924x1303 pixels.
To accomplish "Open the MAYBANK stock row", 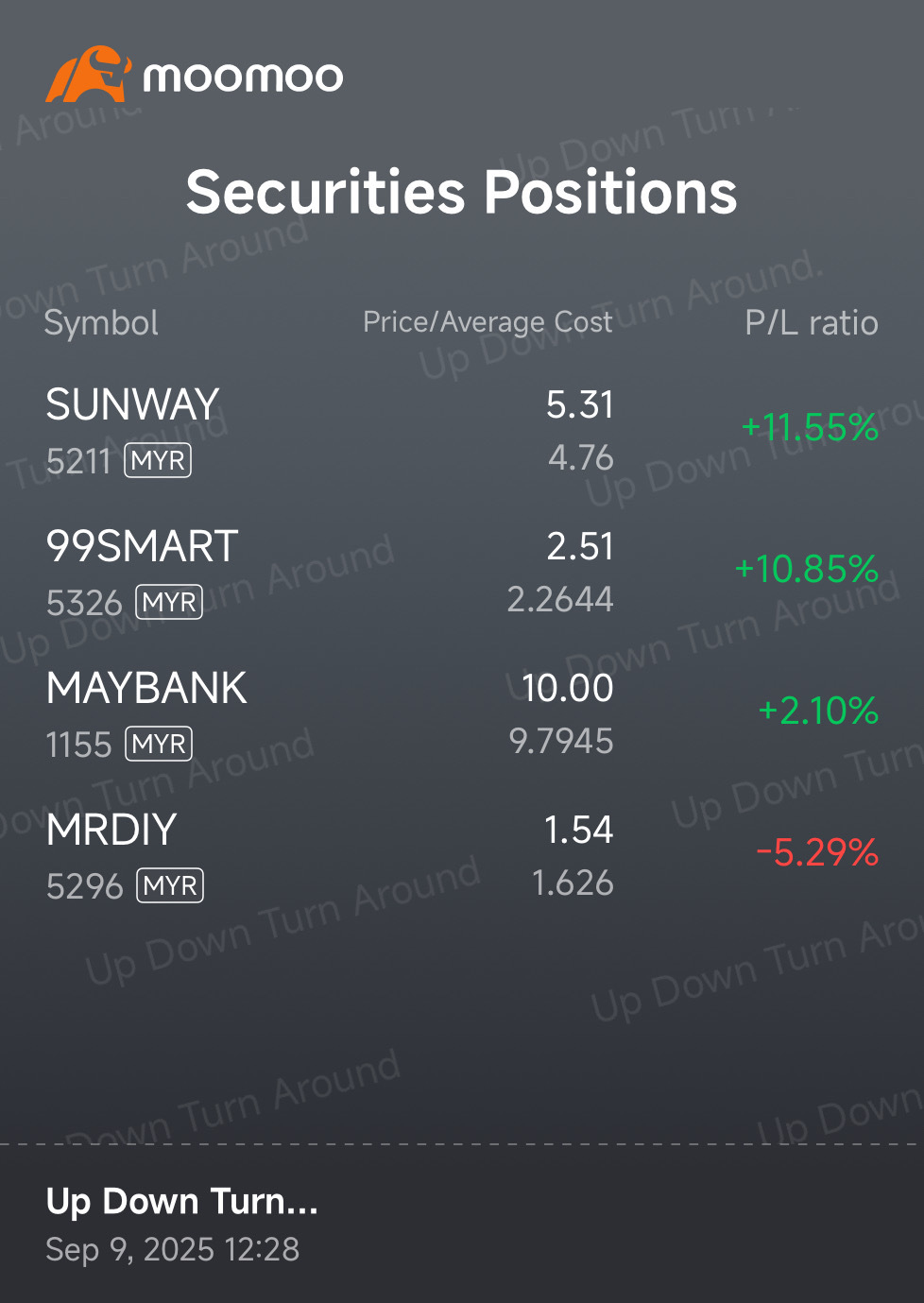I will coord(462,714).
